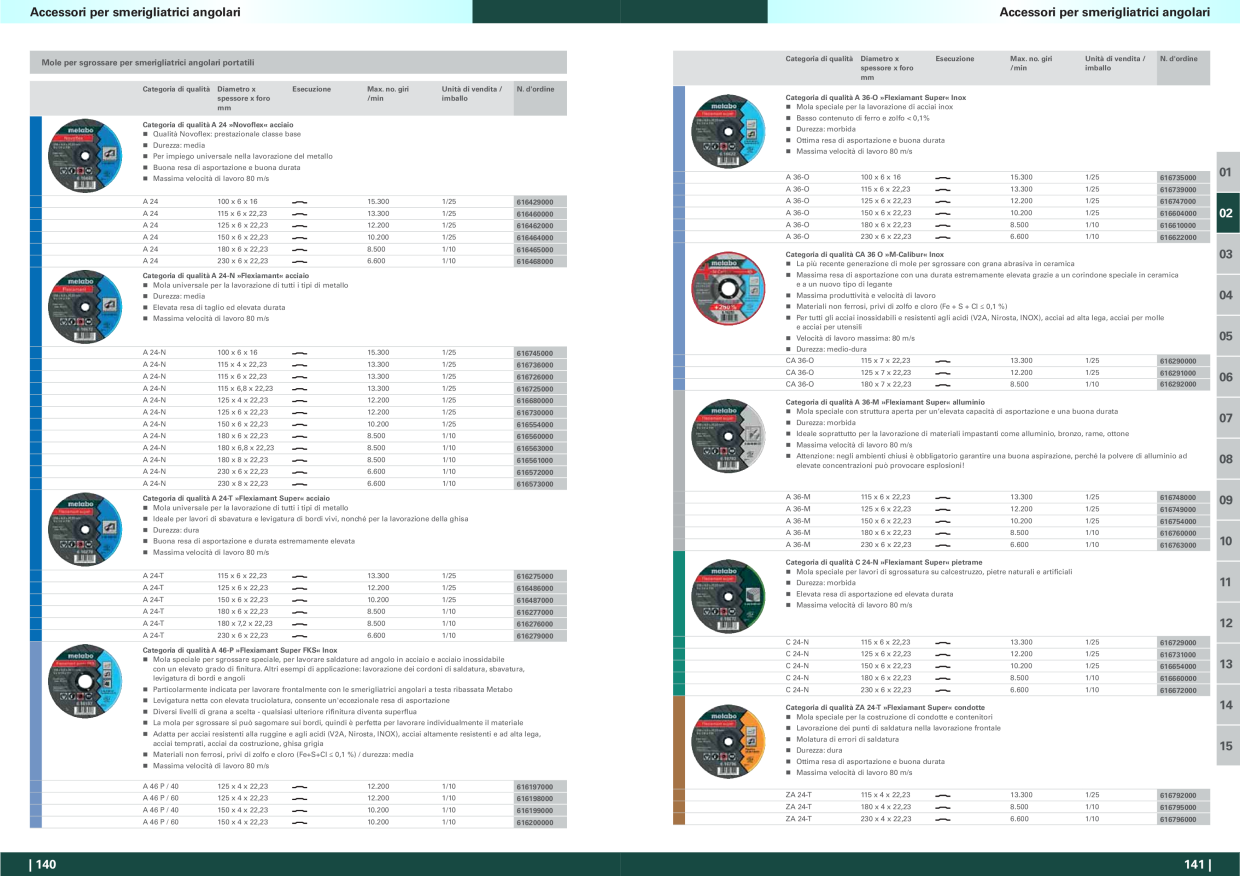Select order number 616462000
This screenshot has width=1240, height=876.
coord(534,226)
